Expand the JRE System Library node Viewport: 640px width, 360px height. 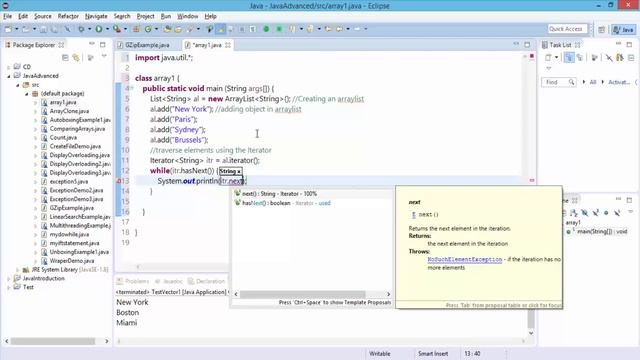pos(18,270)
